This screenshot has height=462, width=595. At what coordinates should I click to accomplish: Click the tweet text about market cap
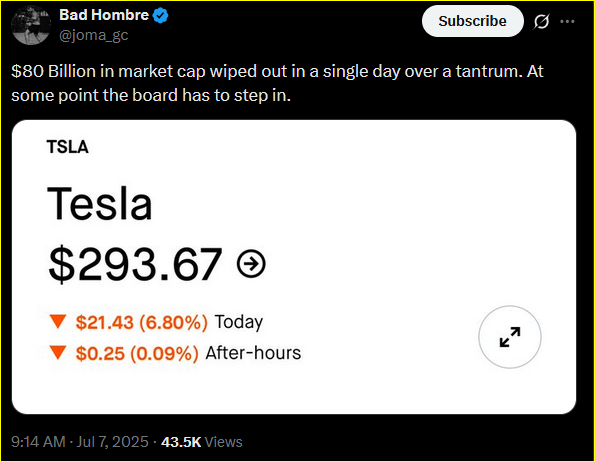(x=277, y=83)
